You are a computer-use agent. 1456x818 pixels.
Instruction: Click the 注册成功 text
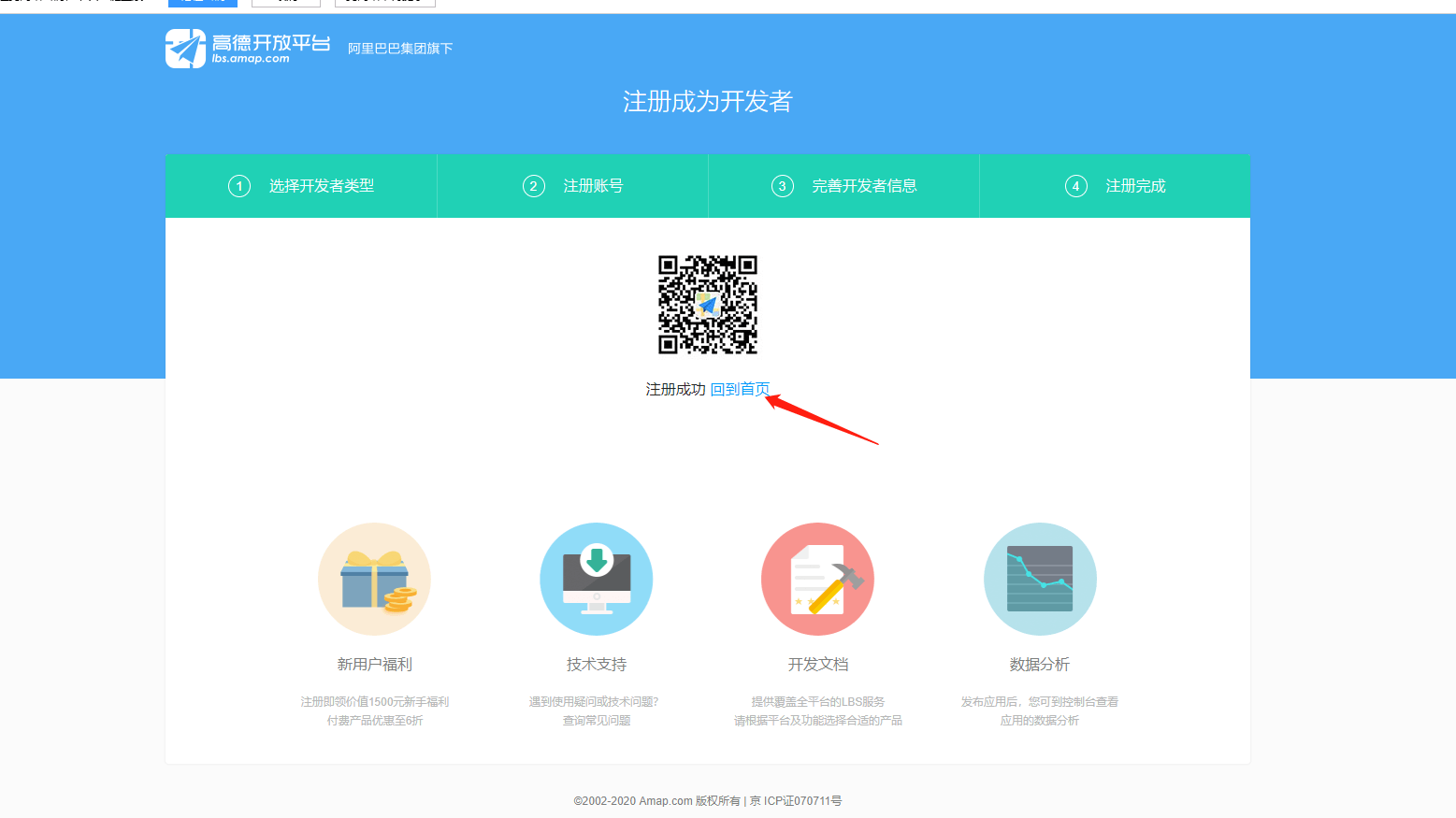[675, 389]
